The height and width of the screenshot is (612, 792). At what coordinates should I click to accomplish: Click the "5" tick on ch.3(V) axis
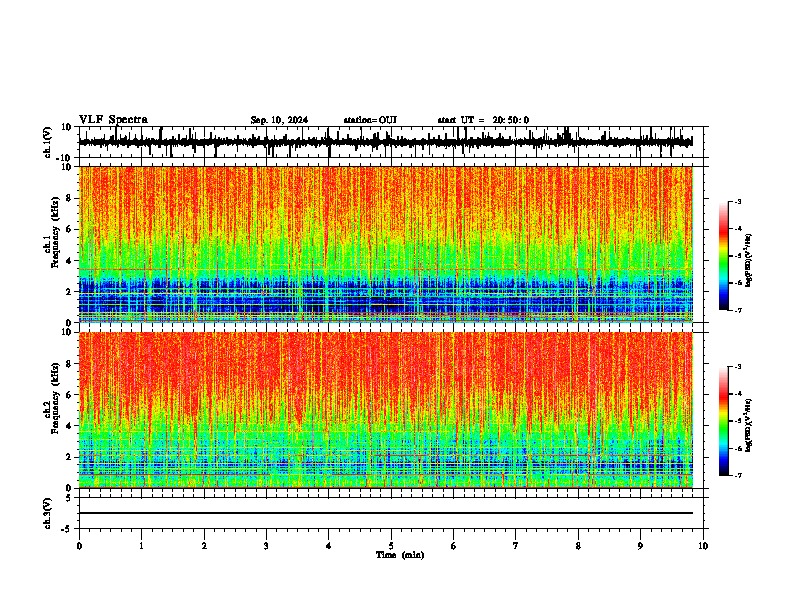click(x=69, y=498)
